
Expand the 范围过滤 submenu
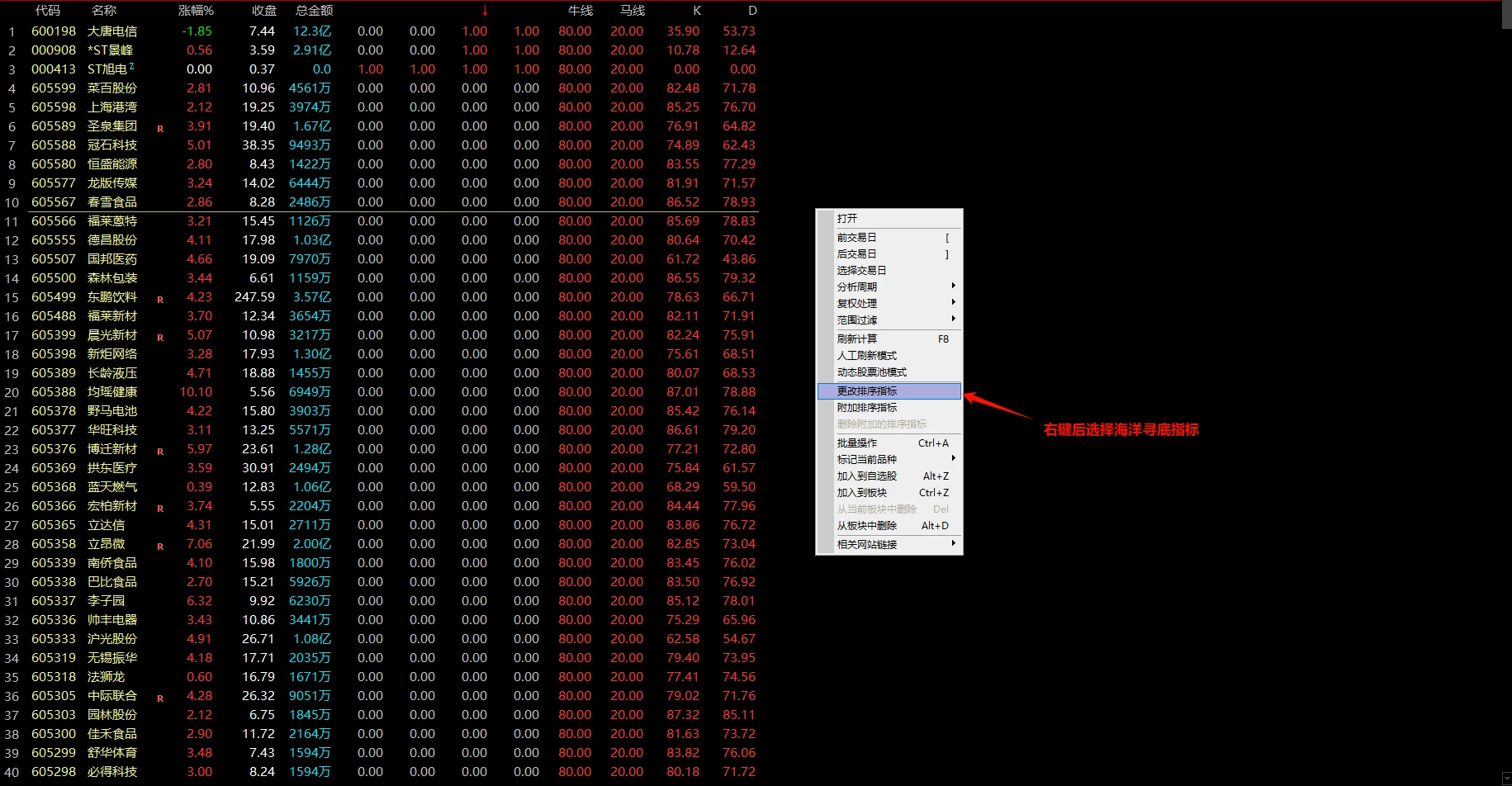click(889, 320)
